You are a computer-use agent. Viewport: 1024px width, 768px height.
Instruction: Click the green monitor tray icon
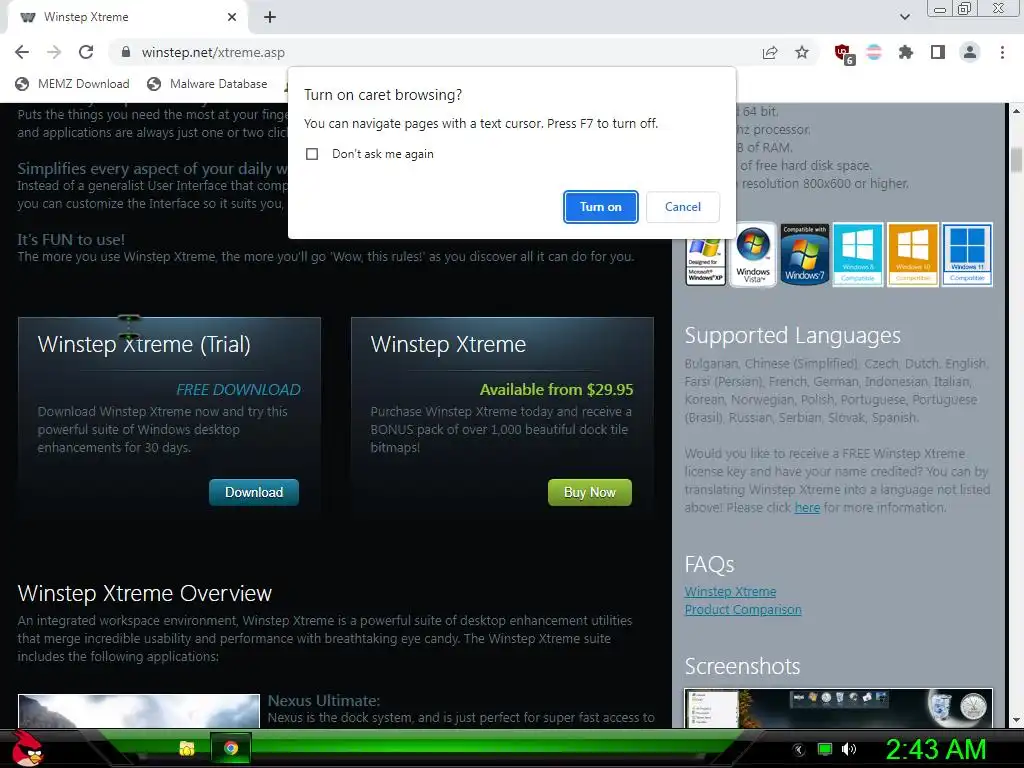click(x=825, y=749)
